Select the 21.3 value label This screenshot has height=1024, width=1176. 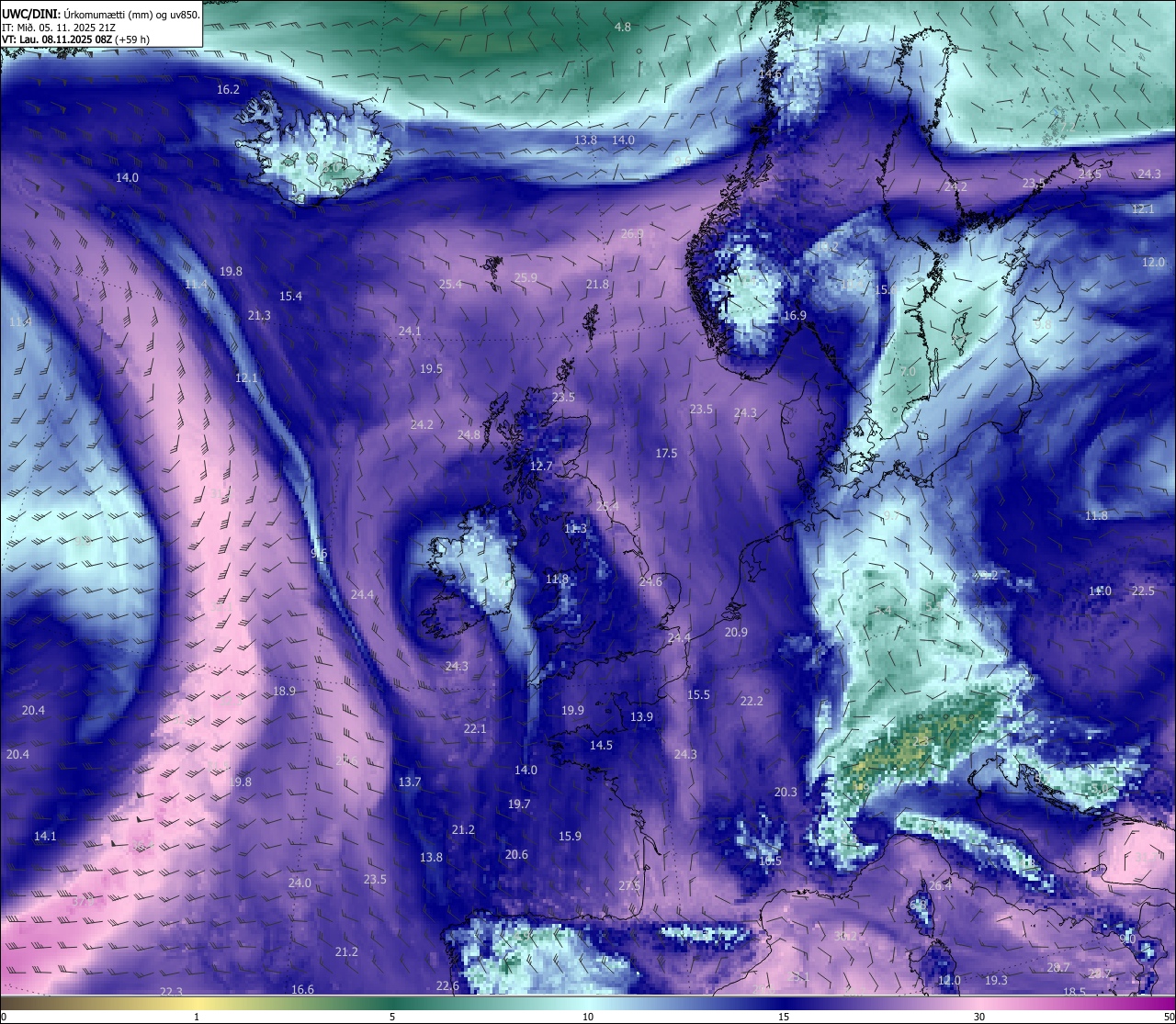click(259, 316)
